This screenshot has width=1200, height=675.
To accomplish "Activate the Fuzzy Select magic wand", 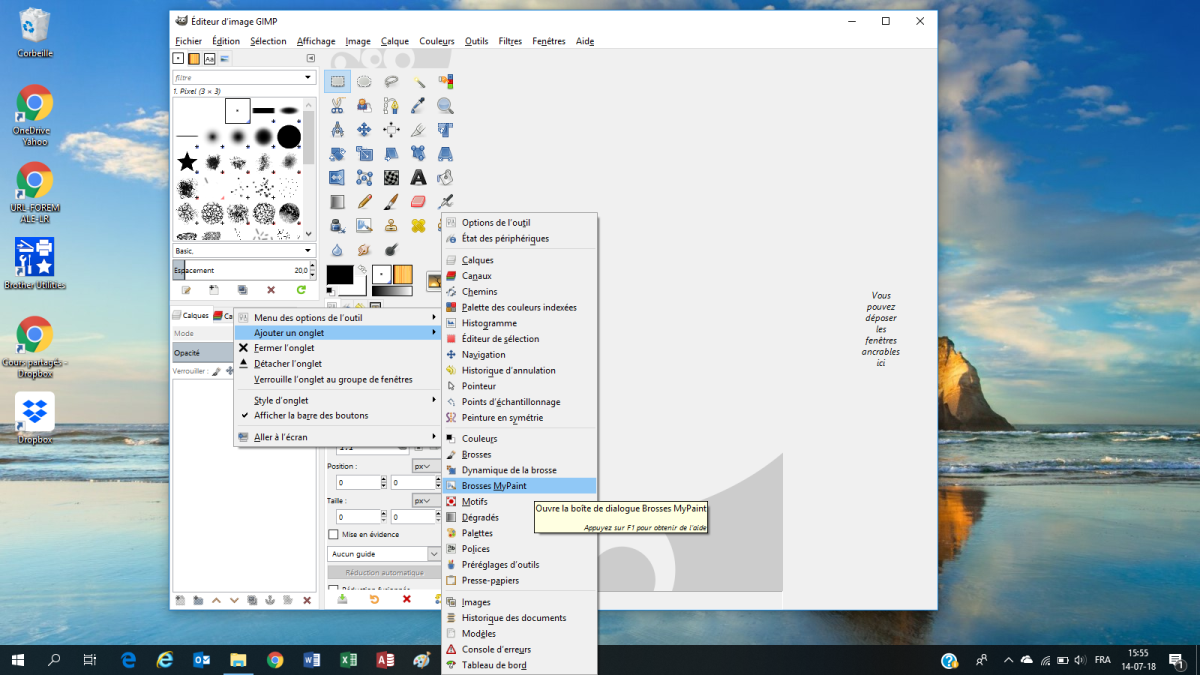I will [418, 82].
